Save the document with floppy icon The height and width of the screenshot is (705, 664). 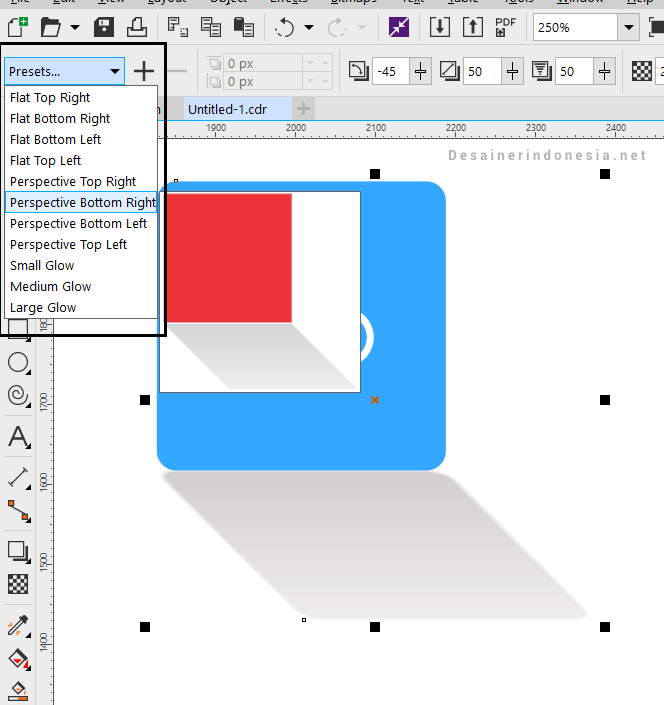(104, 27)
